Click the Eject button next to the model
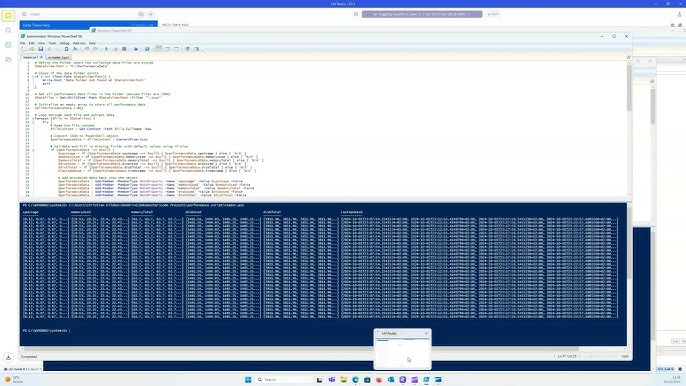686x386 pixels. coord(493,14)
